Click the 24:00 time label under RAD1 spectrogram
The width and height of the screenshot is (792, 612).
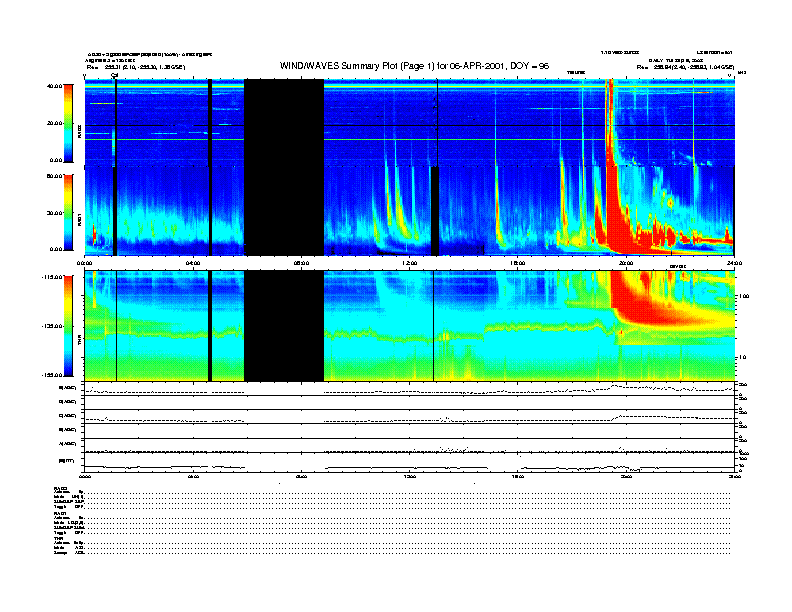(734, 263)
